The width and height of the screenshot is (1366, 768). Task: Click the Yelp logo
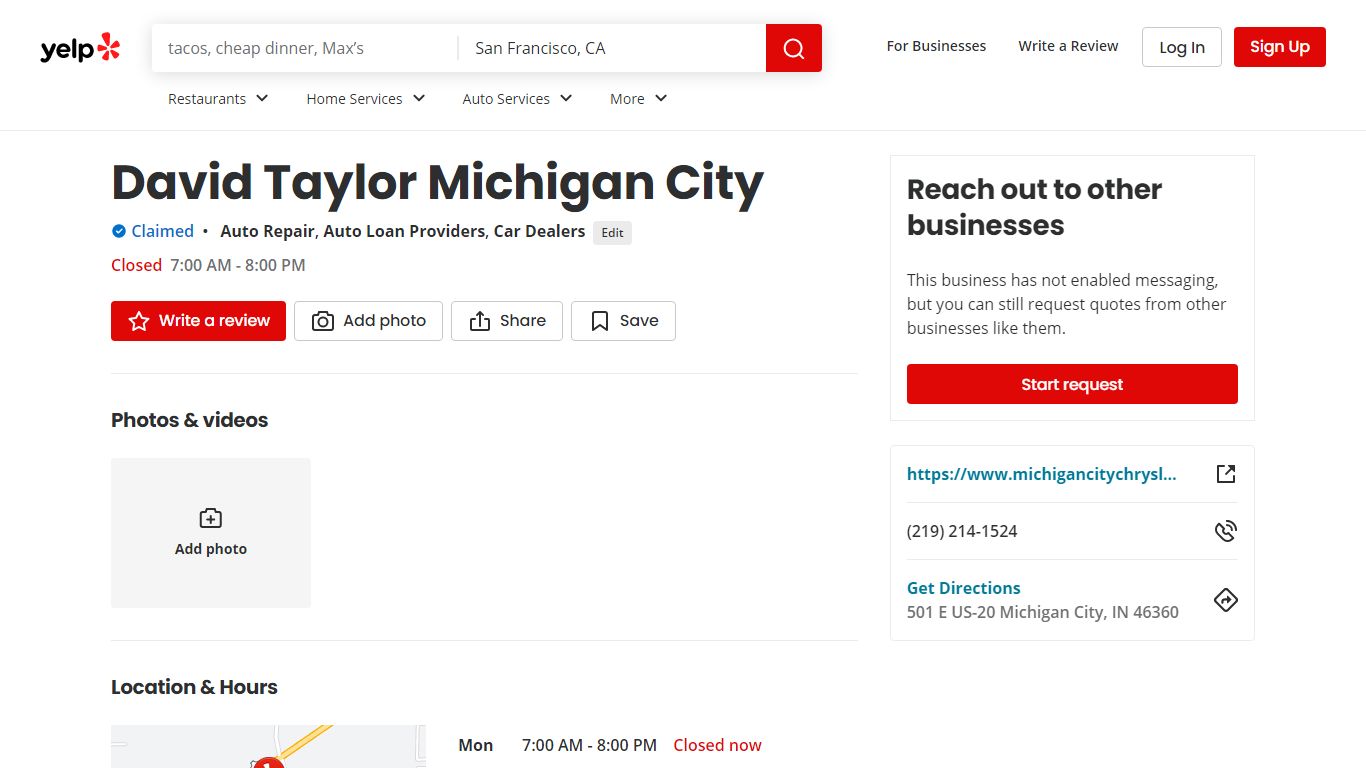pos(80,48)
